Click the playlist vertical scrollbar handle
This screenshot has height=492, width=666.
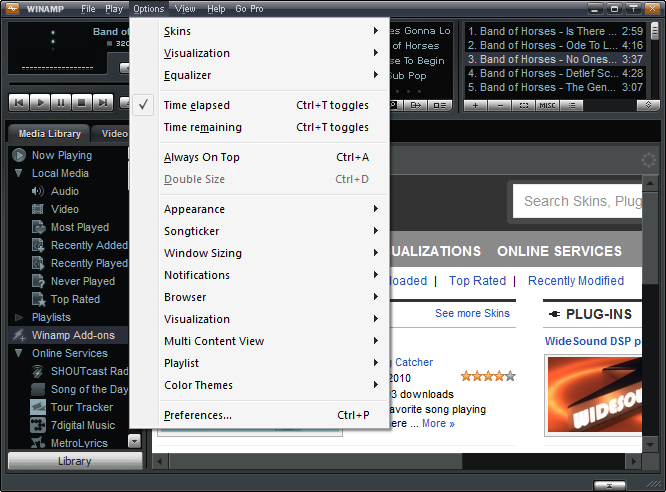(x=655, y=31)
